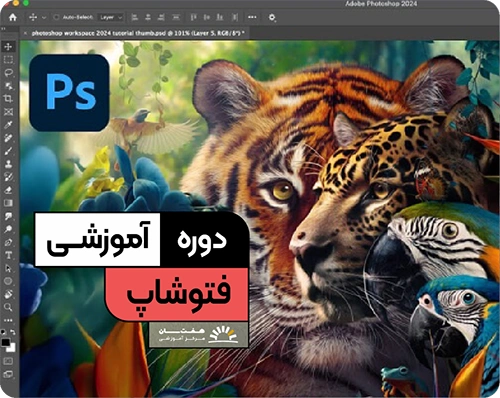Swap foreground and background colors
Viewport: 500px width, 398px height.
(x=12, y=332)
